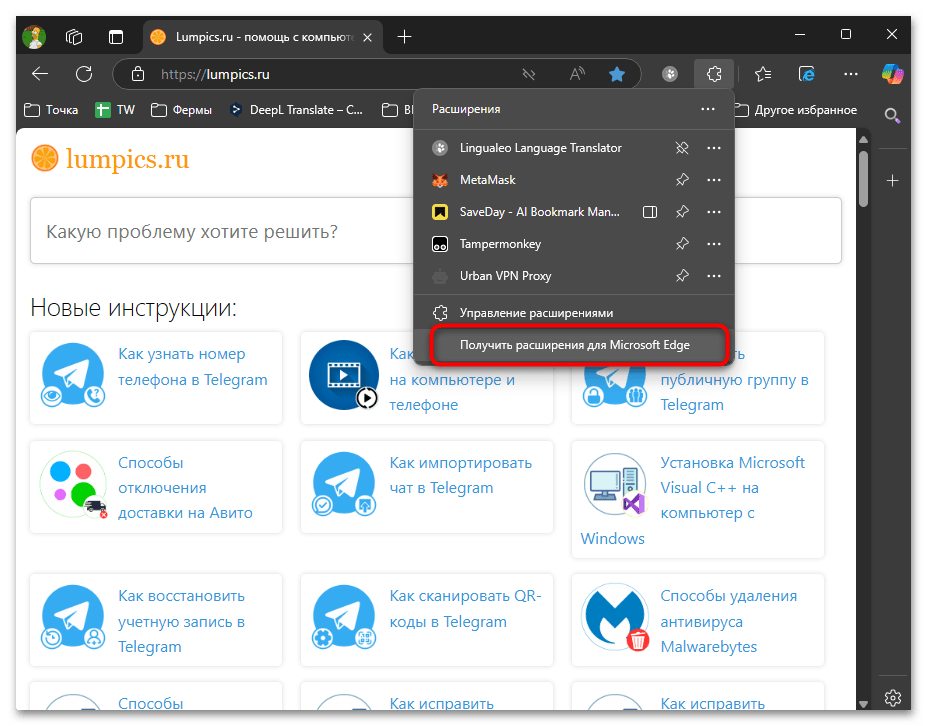Click the site lock icon in address bar

pyautogui.click(x=138, y=74)
